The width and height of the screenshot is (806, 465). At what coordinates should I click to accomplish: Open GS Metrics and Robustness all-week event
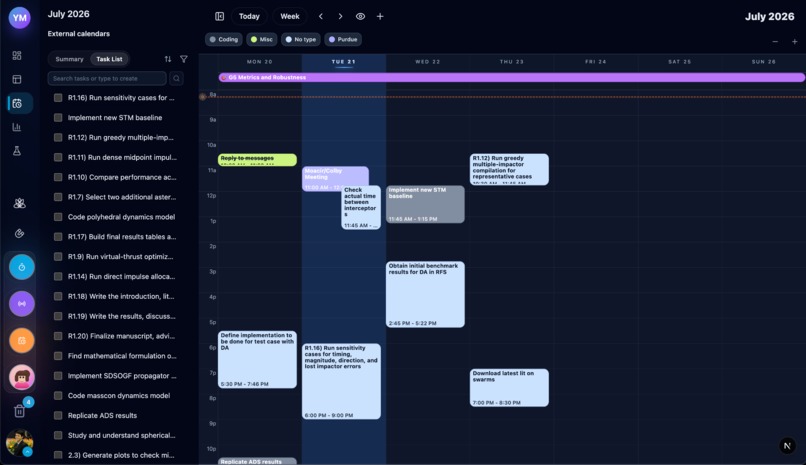click(511, 78)
